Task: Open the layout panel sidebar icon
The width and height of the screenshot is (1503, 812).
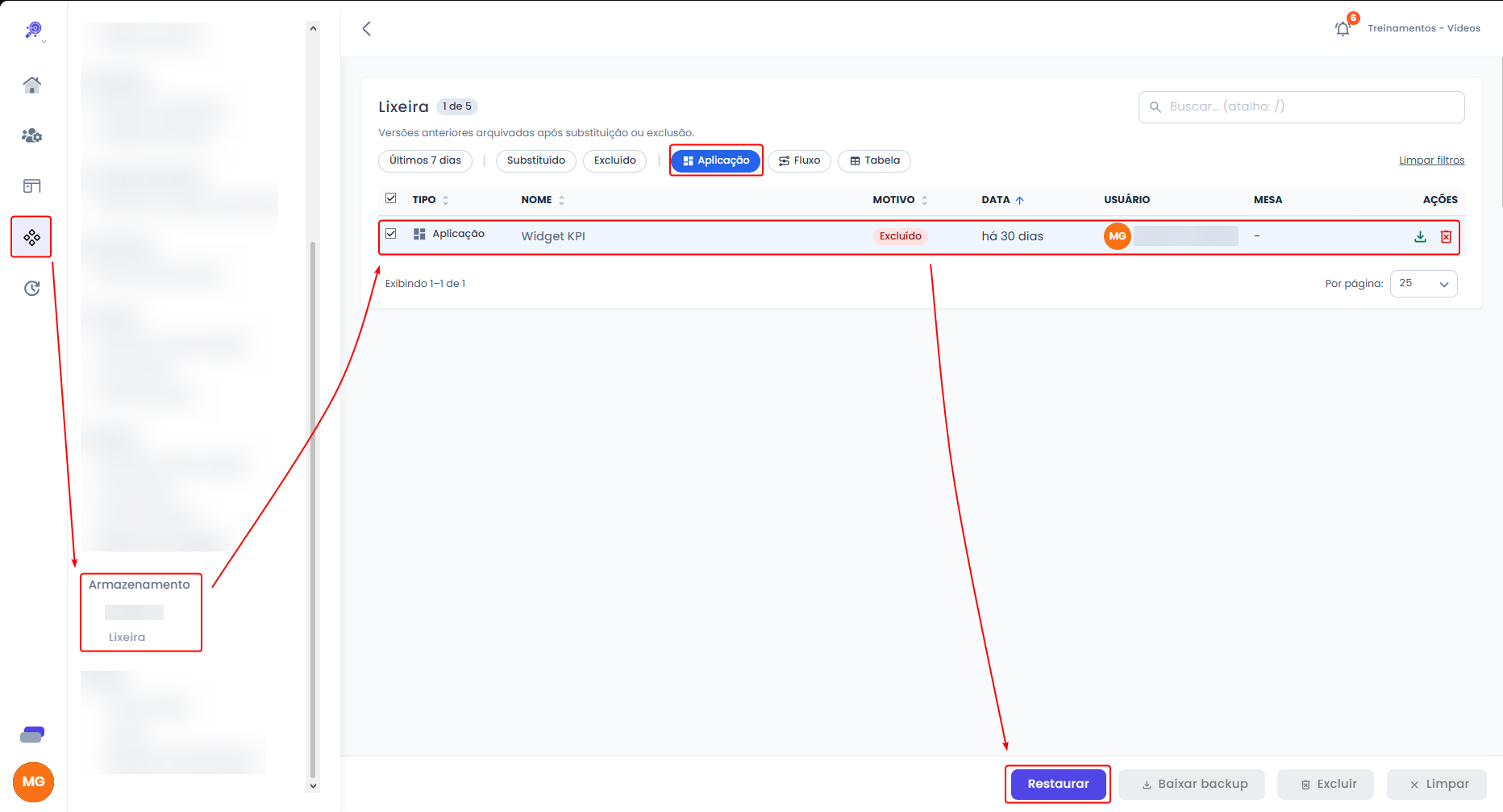Action: point(32,186)
